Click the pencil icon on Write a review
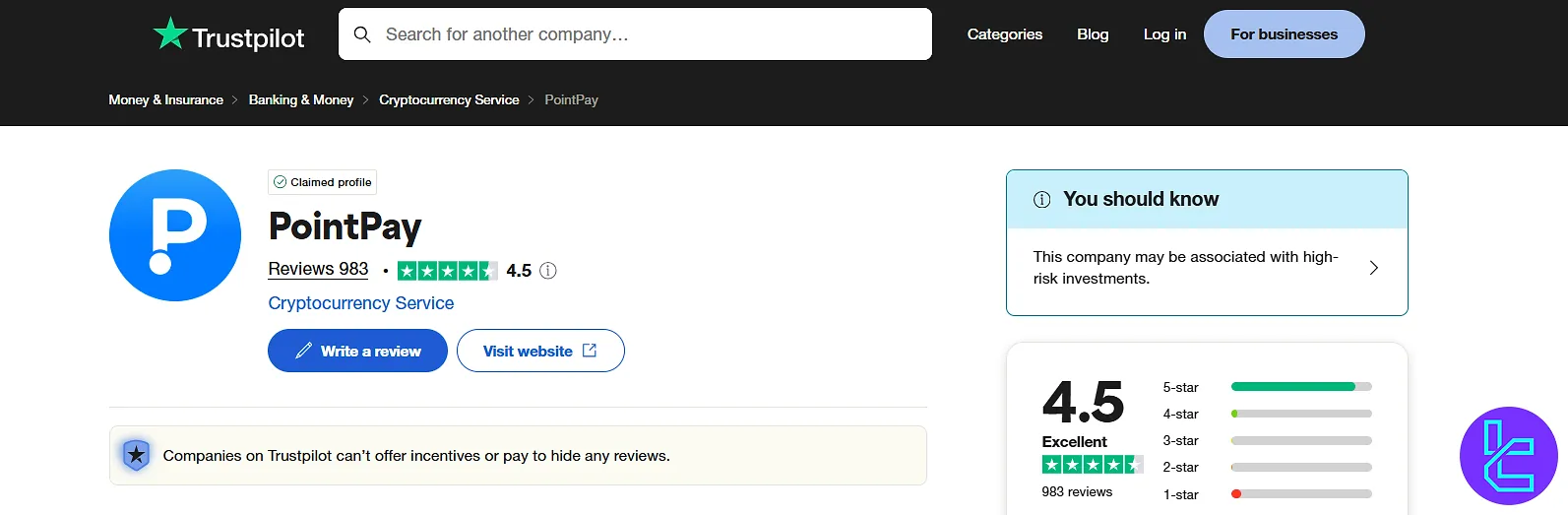The height and width of the screenshot is (515, 1568). coord(304,351)
